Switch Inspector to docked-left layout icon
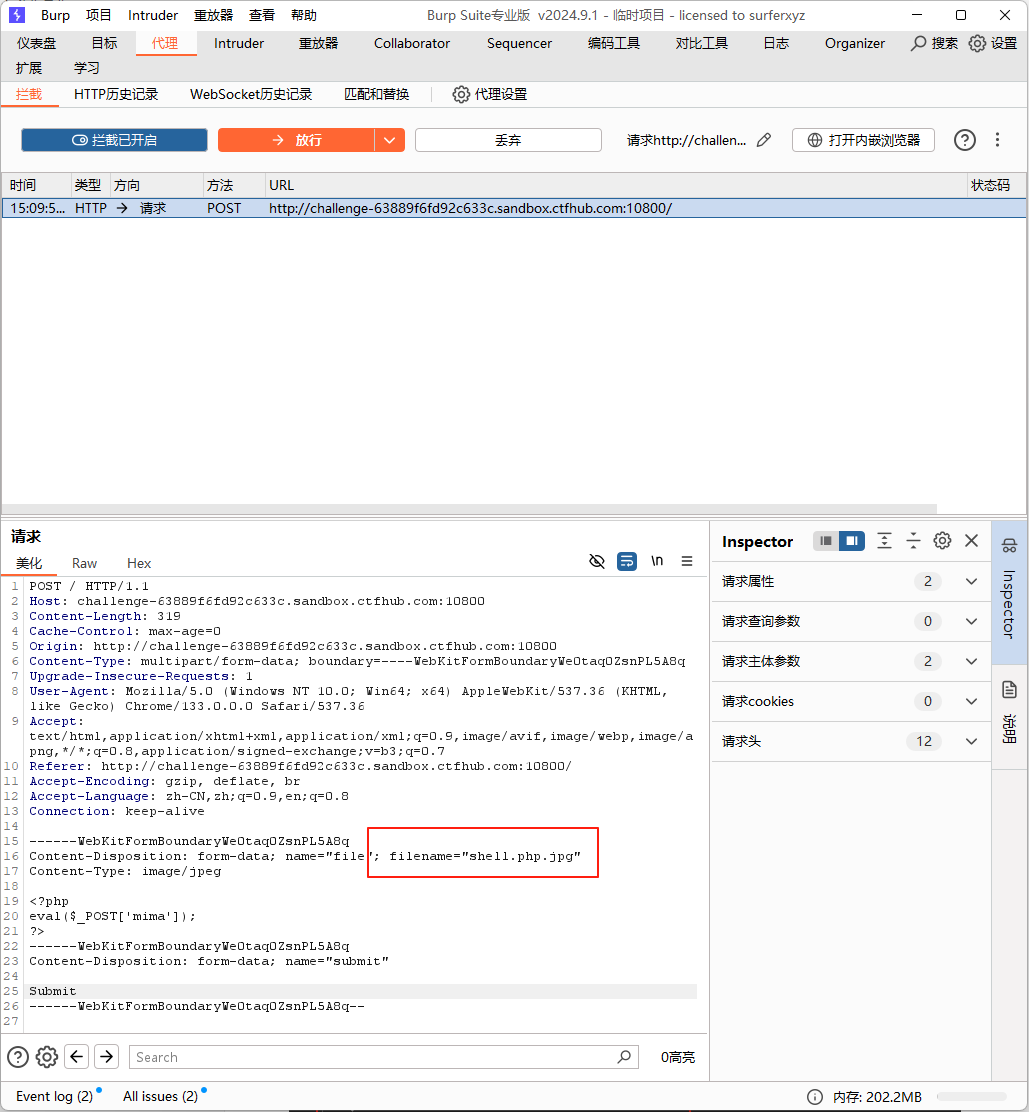 click(825, 541)
